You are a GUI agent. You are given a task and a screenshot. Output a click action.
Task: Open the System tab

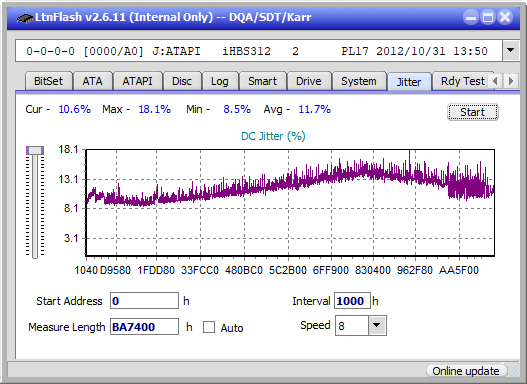pos(359,81)
